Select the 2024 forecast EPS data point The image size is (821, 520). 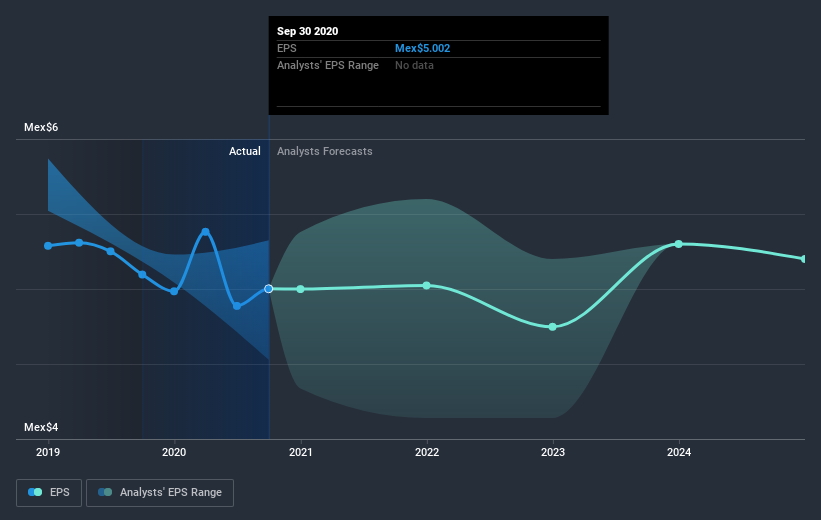tap(679, 244)
